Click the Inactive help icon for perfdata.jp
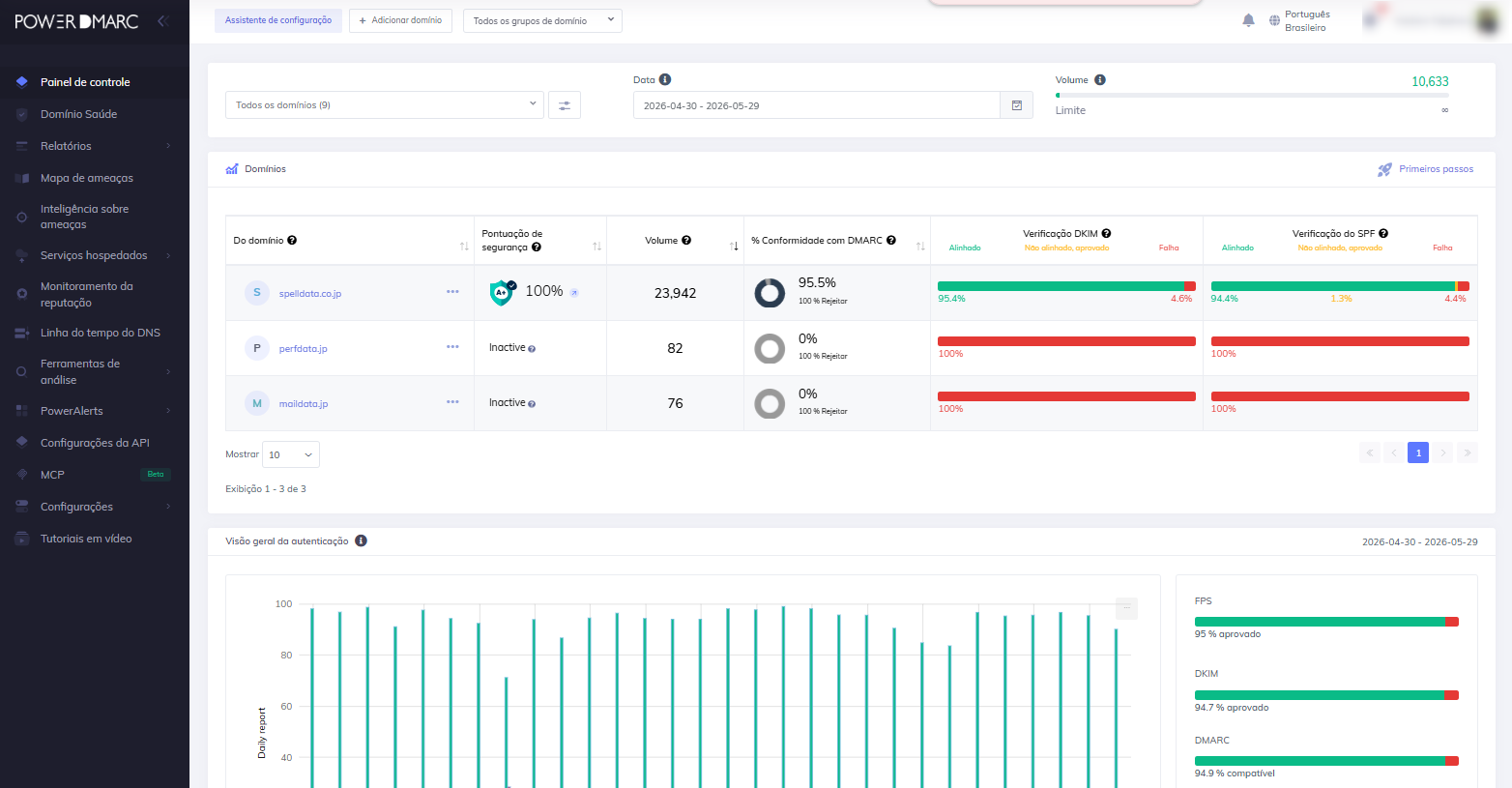 532,349
